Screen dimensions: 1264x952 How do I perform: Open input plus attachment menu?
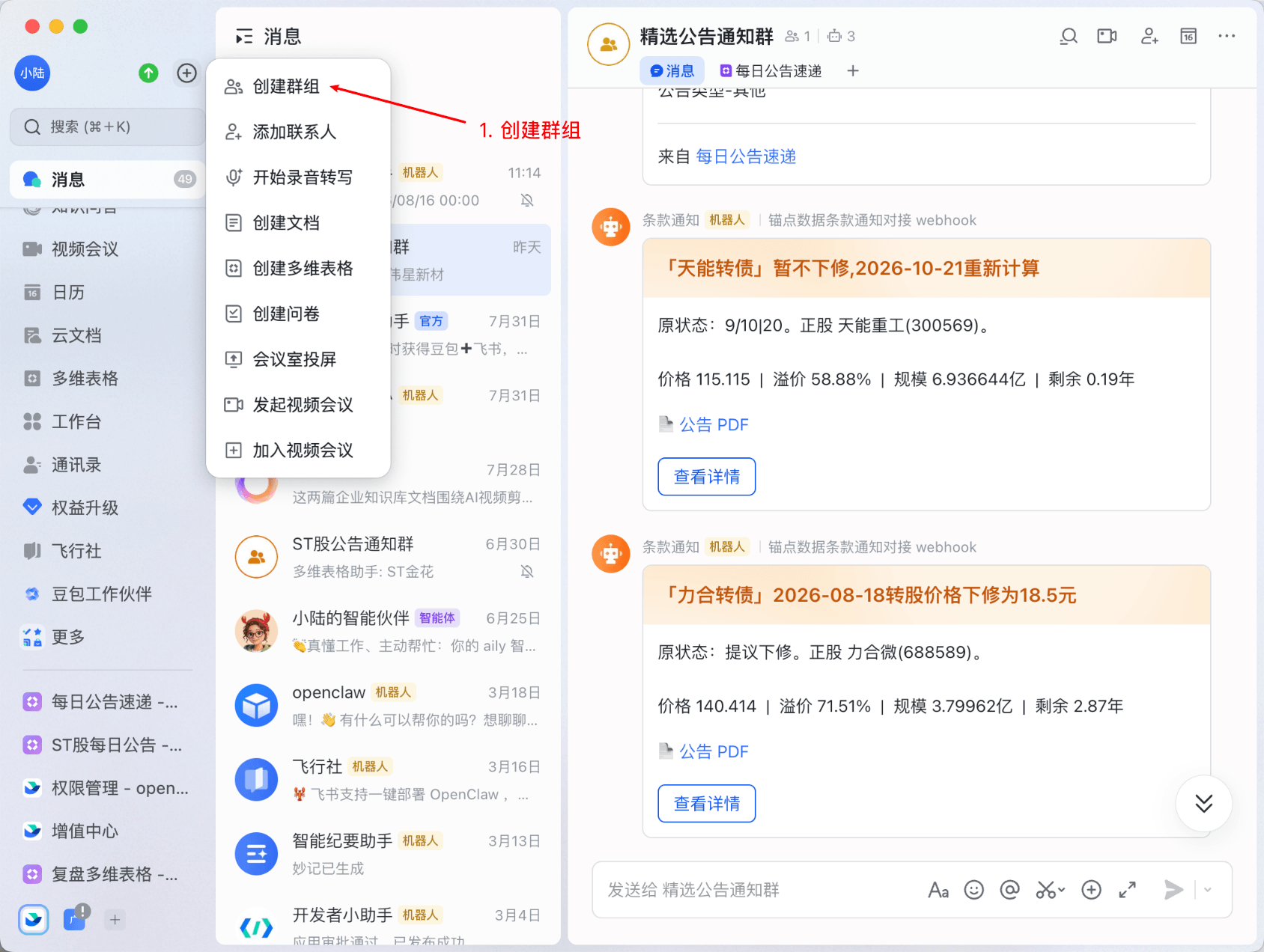1092,890
